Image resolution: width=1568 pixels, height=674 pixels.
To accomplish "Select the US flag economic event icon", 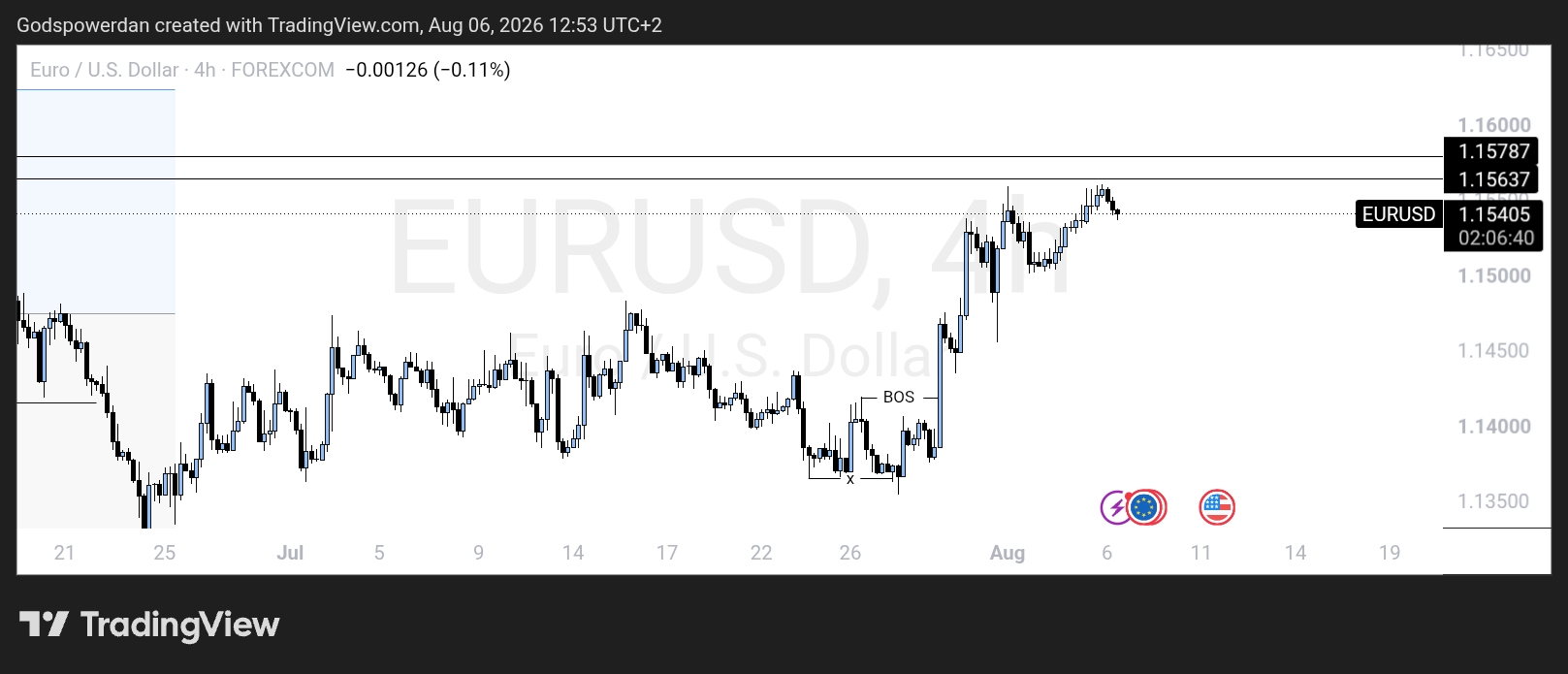I will [x=1217, y=507].
